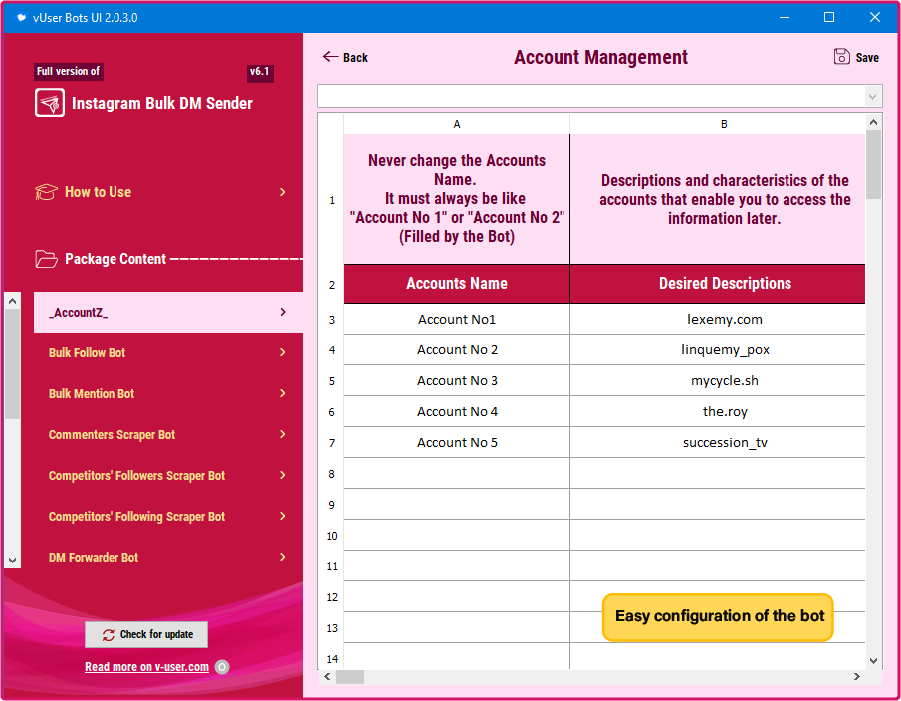This screenshot has height=701, width=901.
Task: Select the 'mycycle.sh' description cell
Action: tap(718, 381)
